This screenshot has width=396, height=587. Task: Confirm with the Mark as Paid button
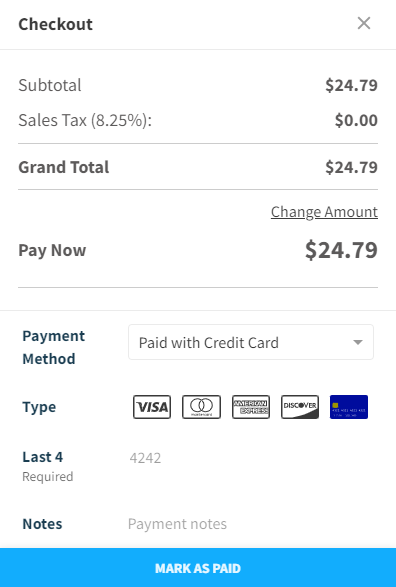pos(198,568)
